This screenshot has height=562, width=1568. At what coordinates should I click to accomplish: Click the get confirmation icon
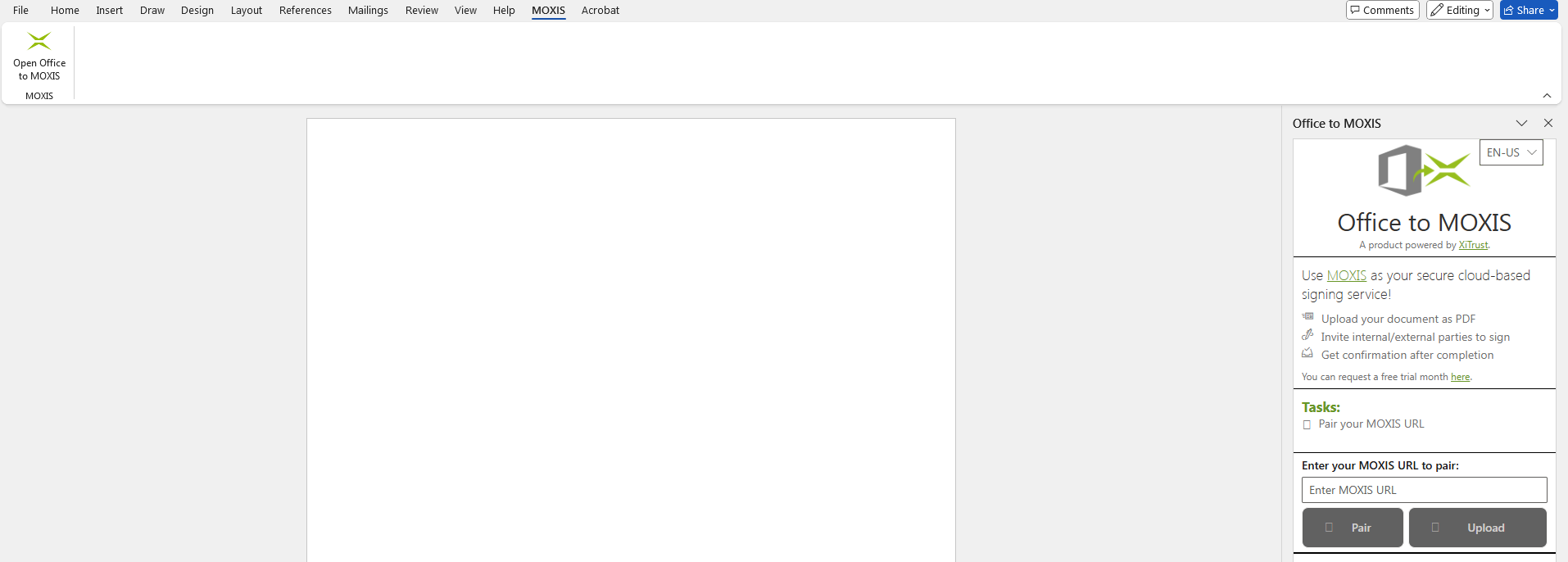pos(1307,353)
